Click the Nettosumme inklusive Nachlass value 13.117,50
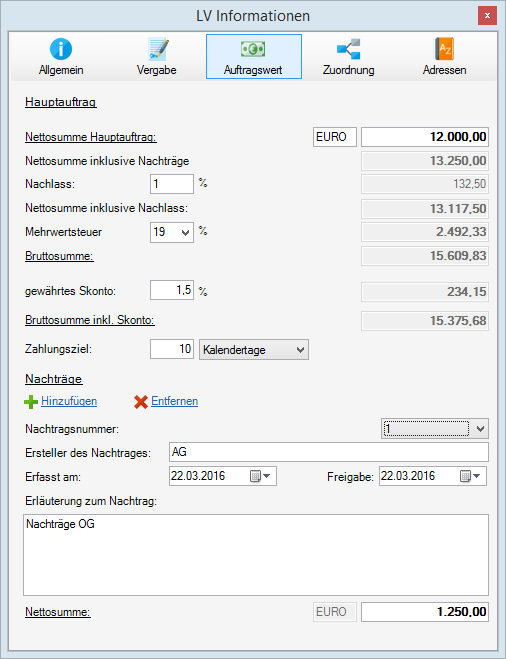Image resolution: width=506 pixels, height=659 pixels. tap(425, 209)
